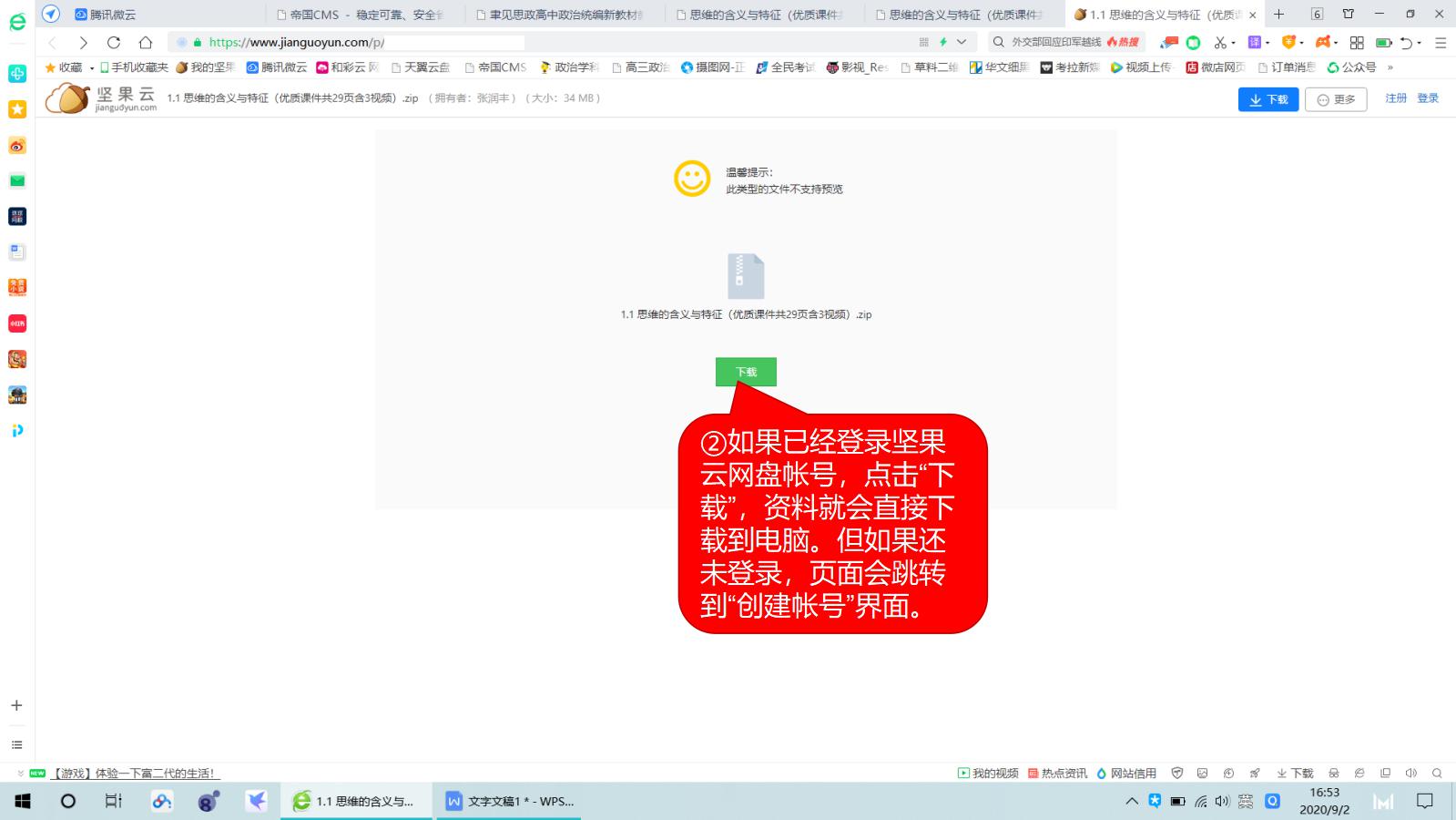Open the 视频上传 bookmark

coord(1141,67)
